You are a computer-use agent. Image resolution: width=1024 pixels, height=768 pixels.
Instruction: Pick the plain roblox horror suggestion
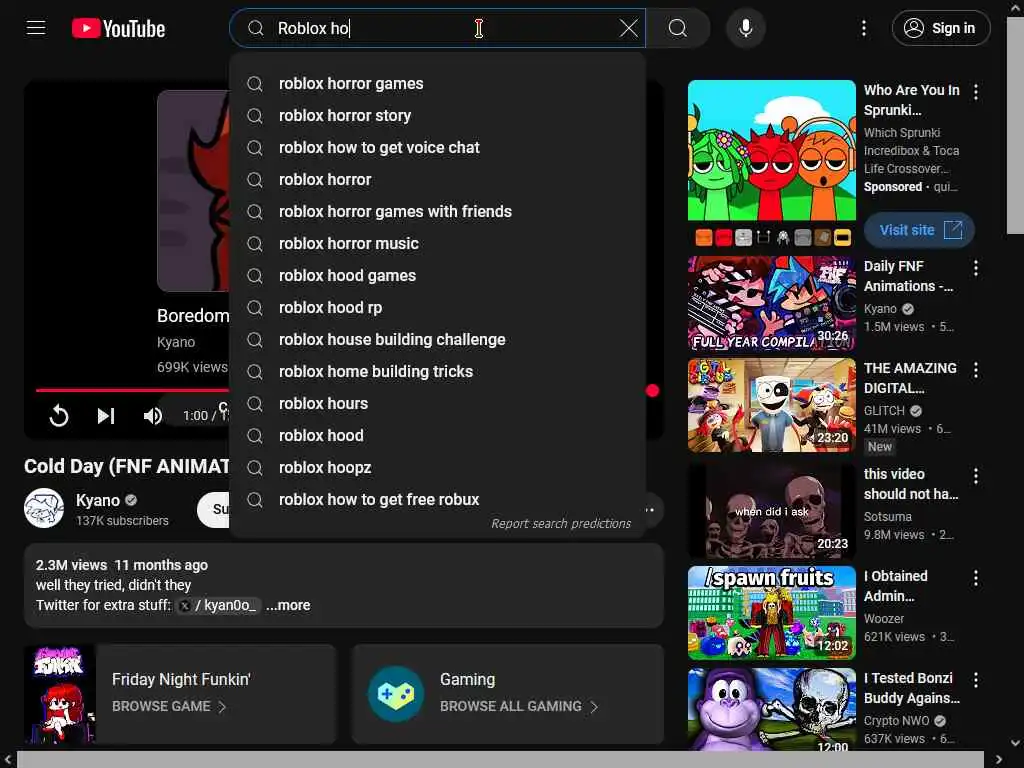438,180
